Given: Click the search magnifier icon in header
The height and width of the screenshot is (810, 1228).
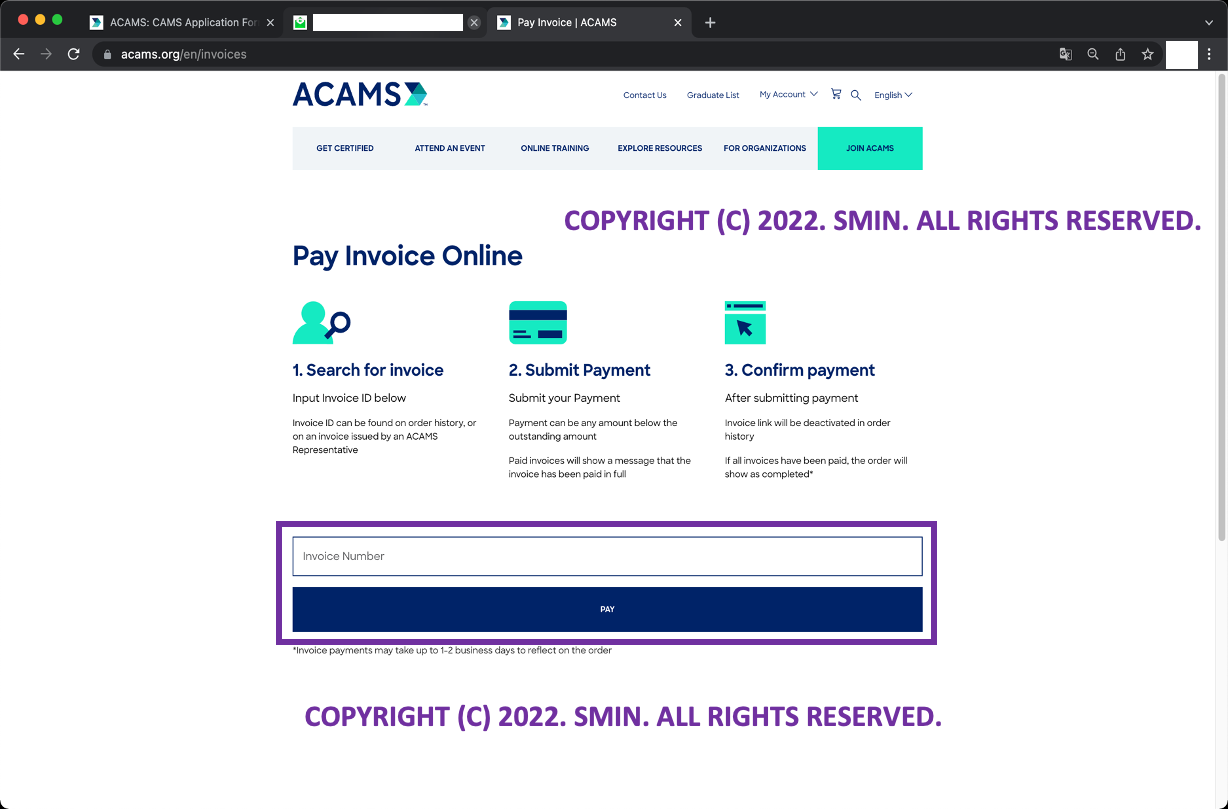Looking at the screenshot, I should point(856,95).
